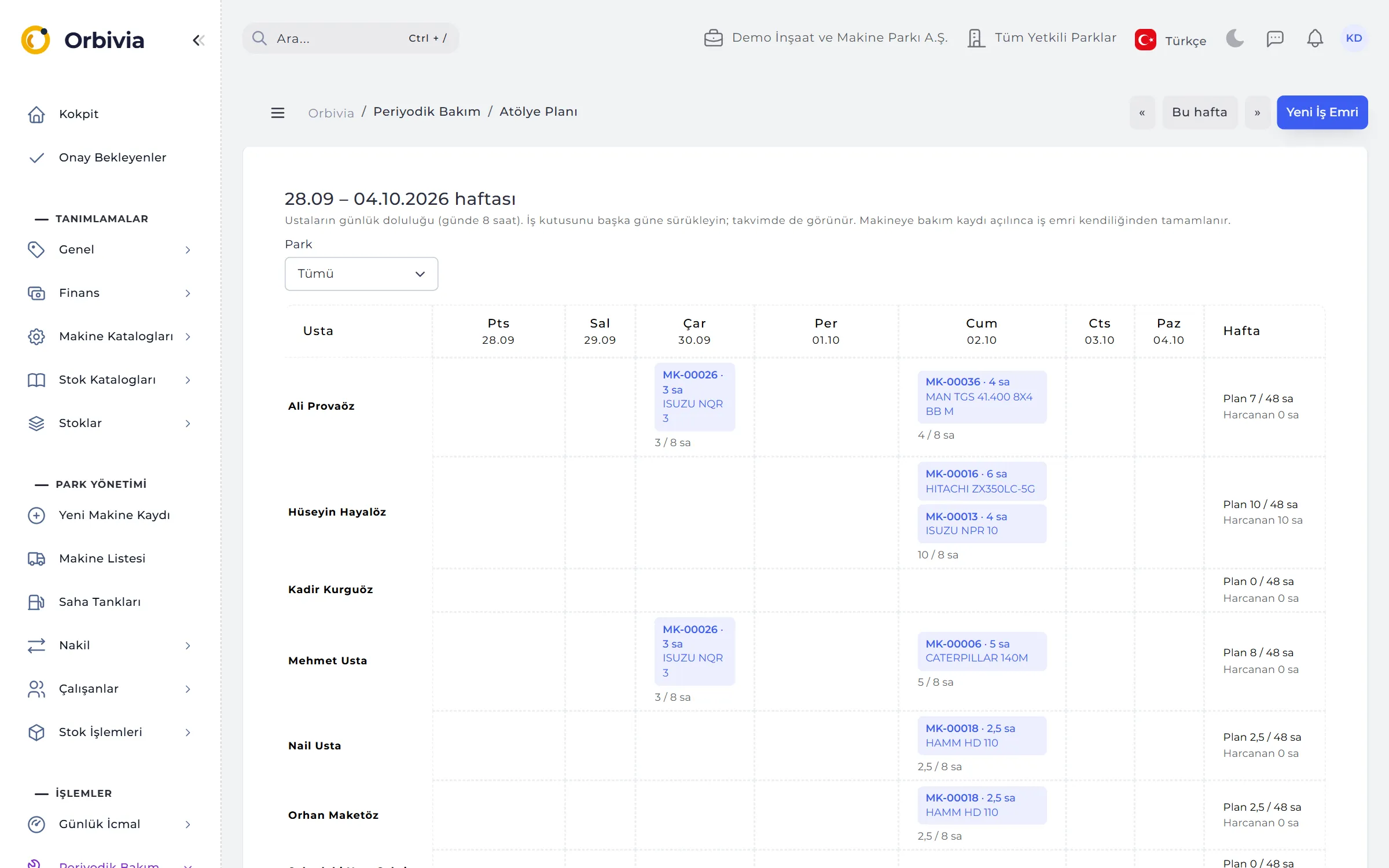Open MK-00016 HITACHI ZX350LC-5G card
This screenshot has height=868, width=1389.
tap(982, 481)
